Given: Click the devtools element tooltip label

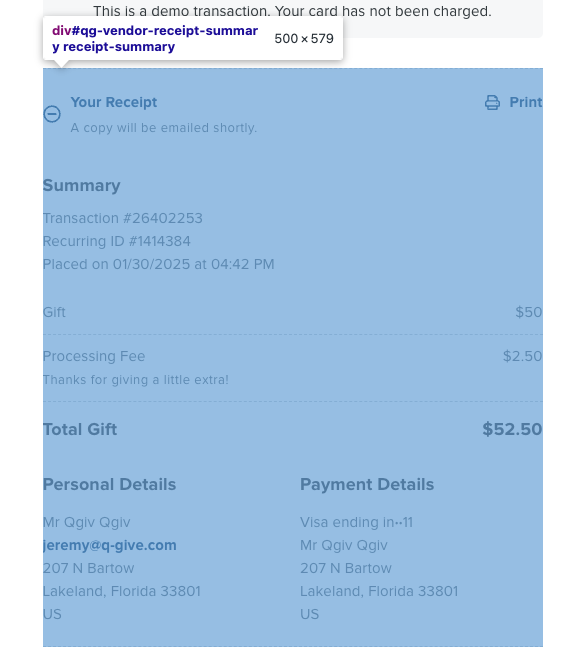Looking at the screenshot, I should point(155,38).
